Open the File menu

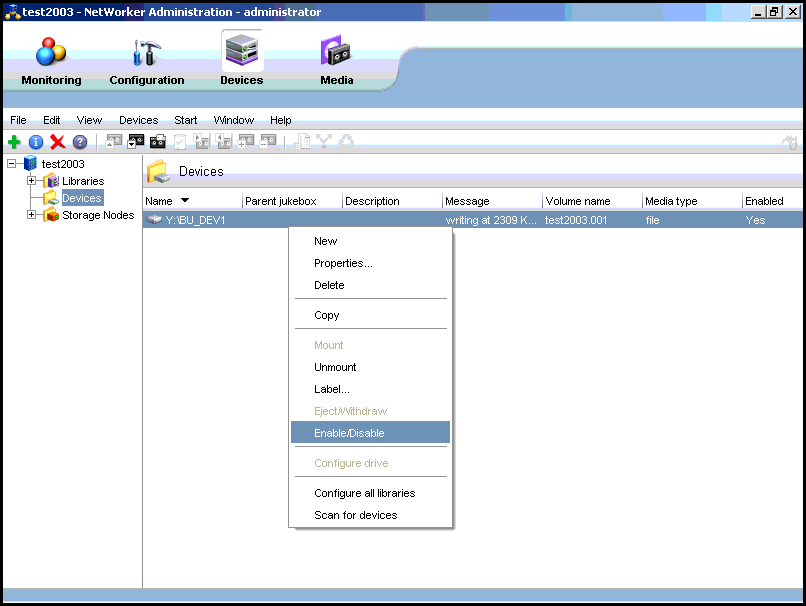pyautogui.click(x=18, y=120)
